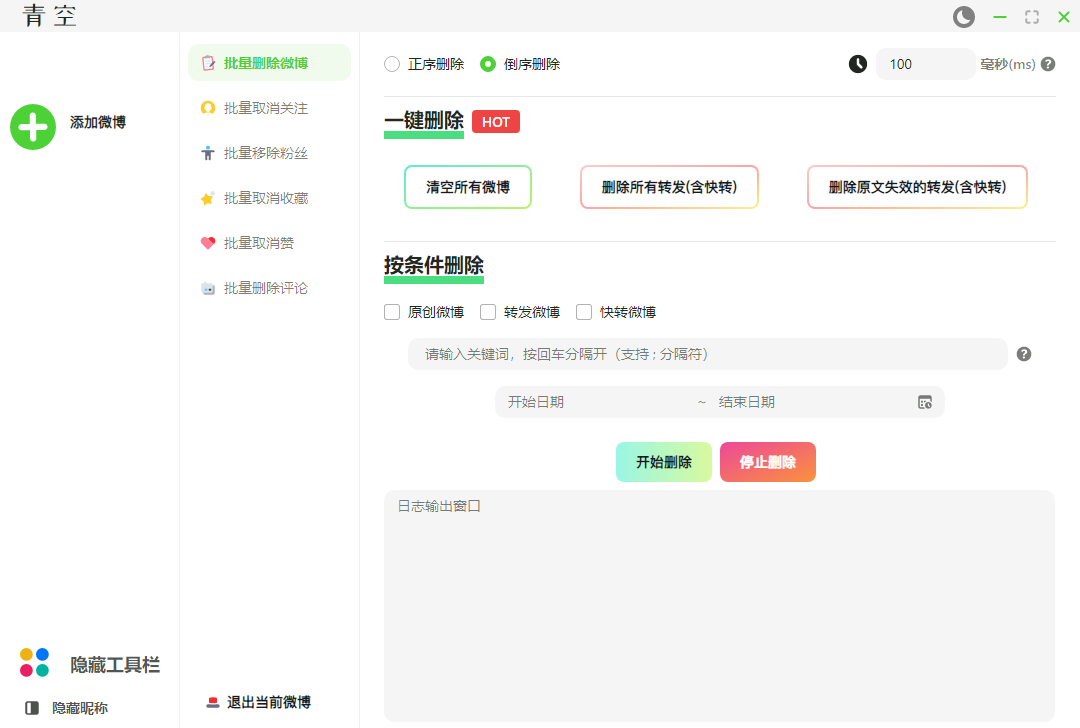Image resolution: width=1080 pixels, height=728 pixels.
Task: Click the four colored dots toolbar icon
Action: point(34,662)
